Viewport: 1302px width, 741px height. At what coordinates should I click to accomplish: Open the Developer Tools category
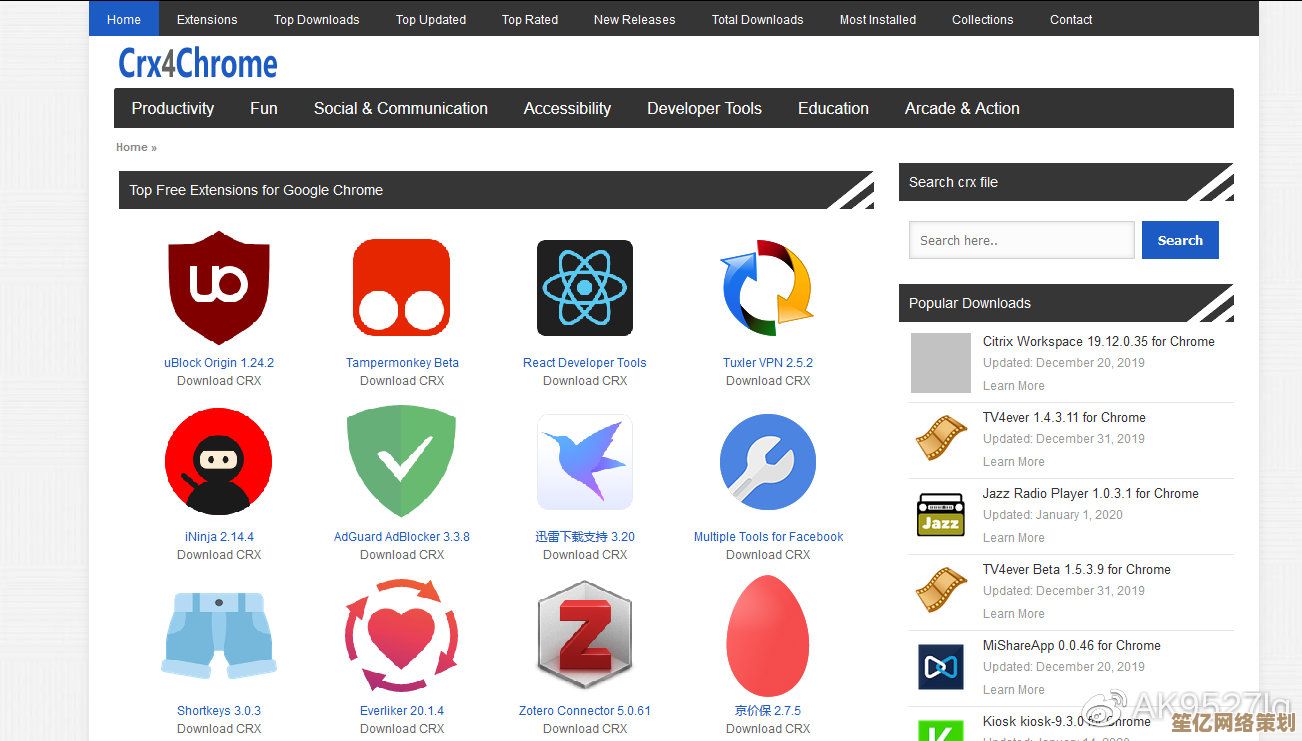click(704, 108)
